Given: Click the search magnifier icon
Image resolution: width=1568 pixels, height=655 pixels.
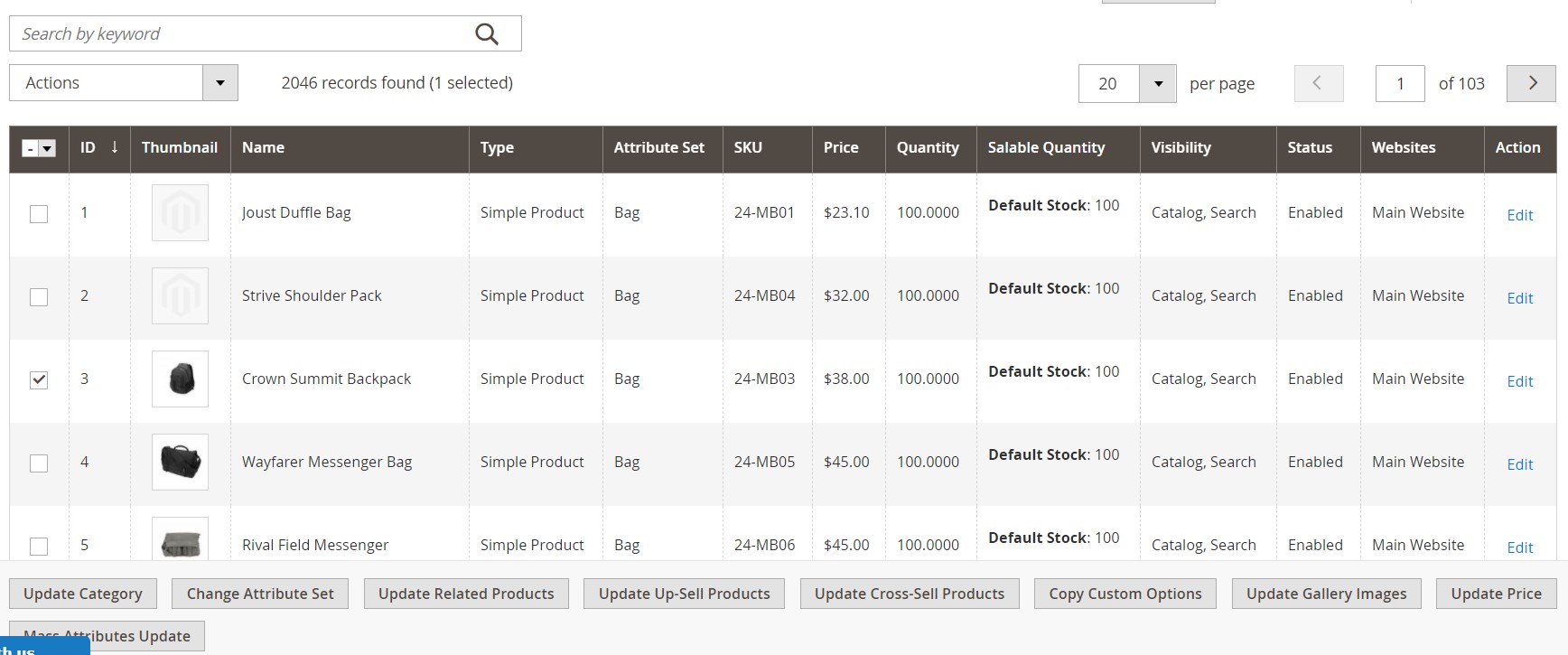Looking at the screenshot, I should (486, 34).
